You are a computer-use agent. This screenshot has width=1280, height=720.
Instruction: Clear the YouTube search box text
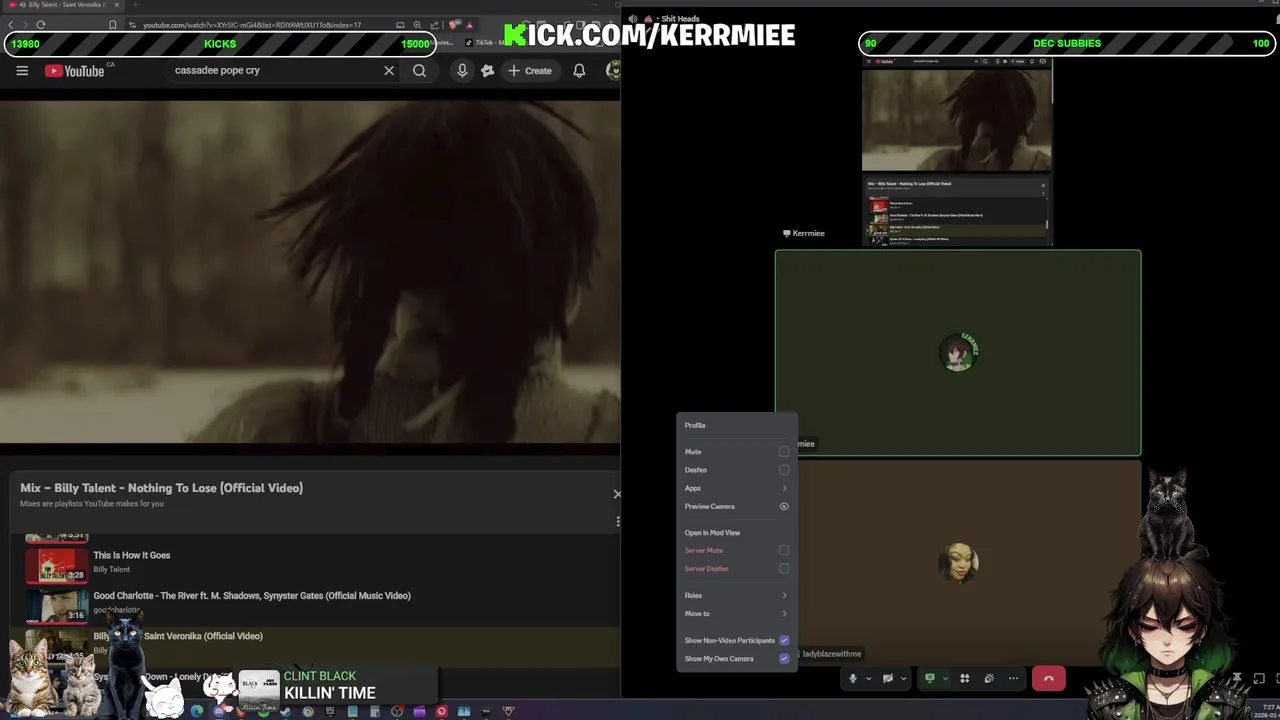(389, 71)
